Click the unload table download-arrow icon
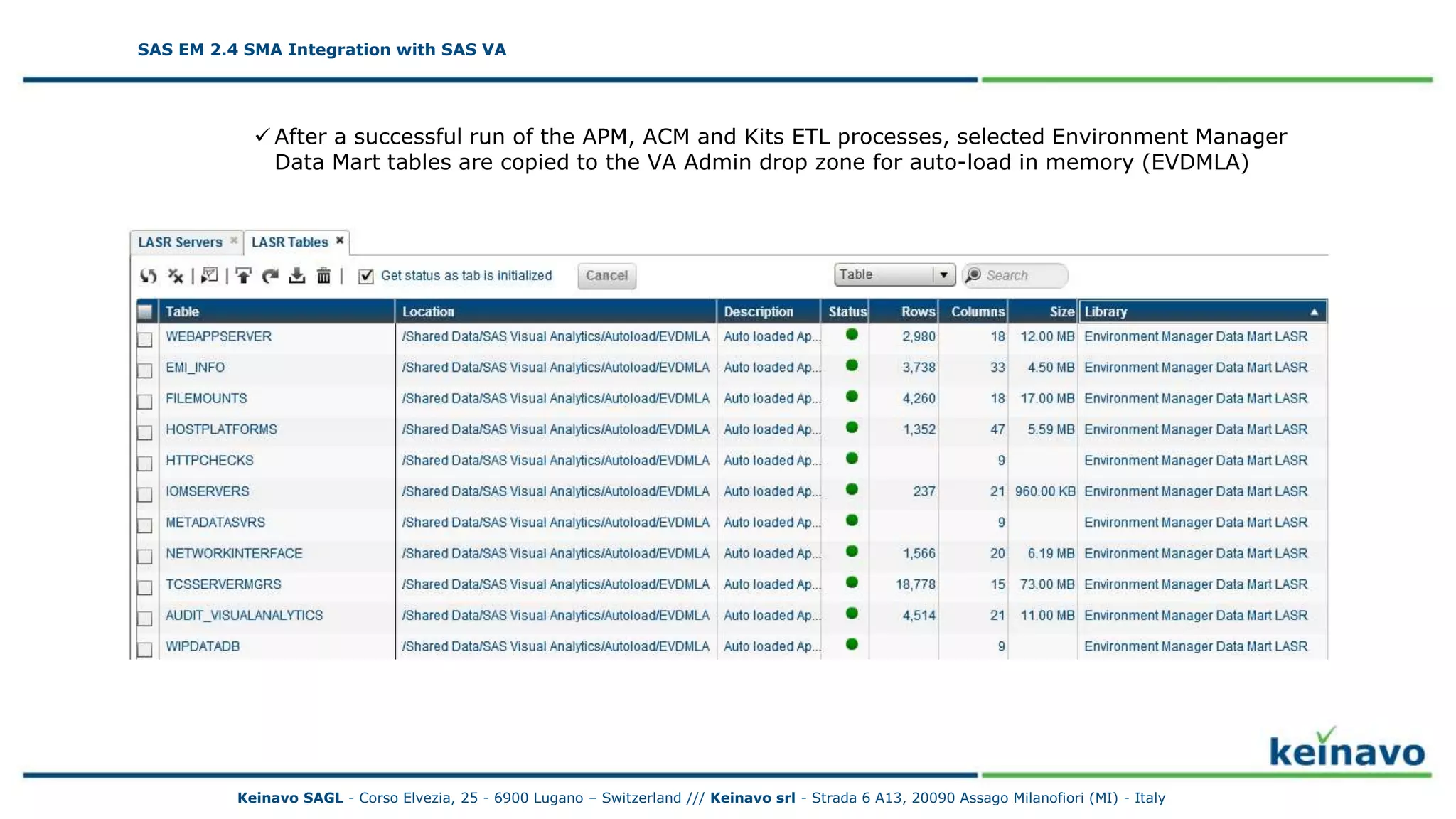 pos(297,275)
